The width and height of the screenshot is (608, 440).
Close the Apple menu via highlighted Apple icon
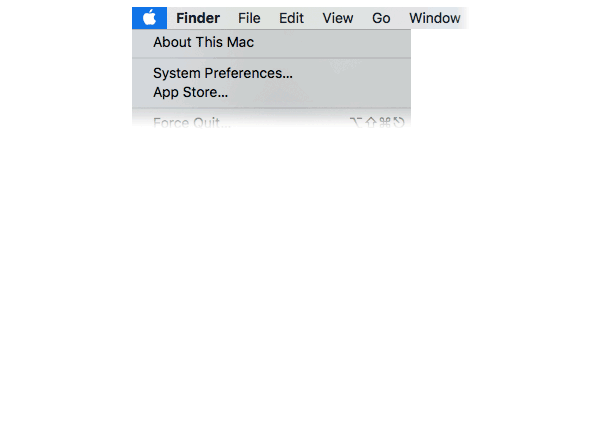149,18
